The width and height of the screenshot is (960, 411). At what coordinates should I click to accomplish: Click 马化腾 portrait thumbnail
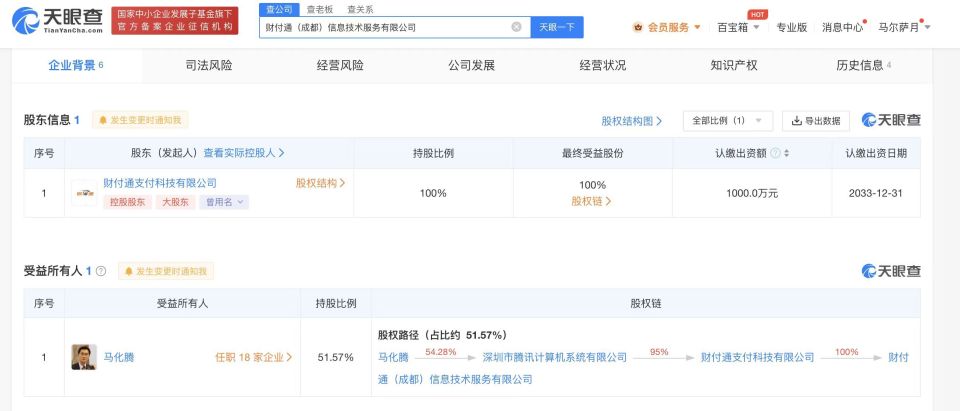click(x=84, y=357)
